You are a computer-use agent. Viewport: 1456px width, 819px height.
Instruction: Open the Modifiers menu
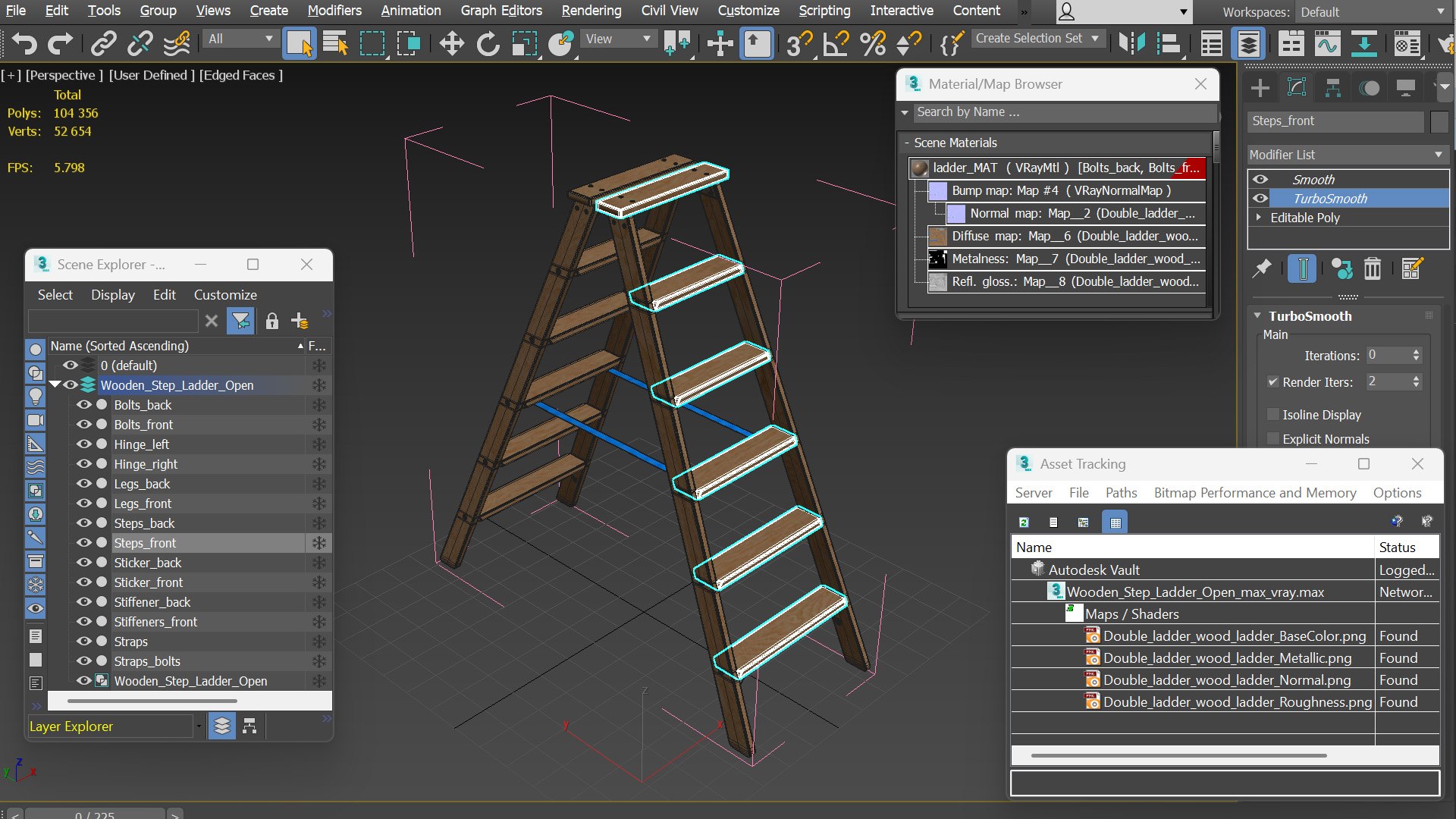tap(334, 11)
